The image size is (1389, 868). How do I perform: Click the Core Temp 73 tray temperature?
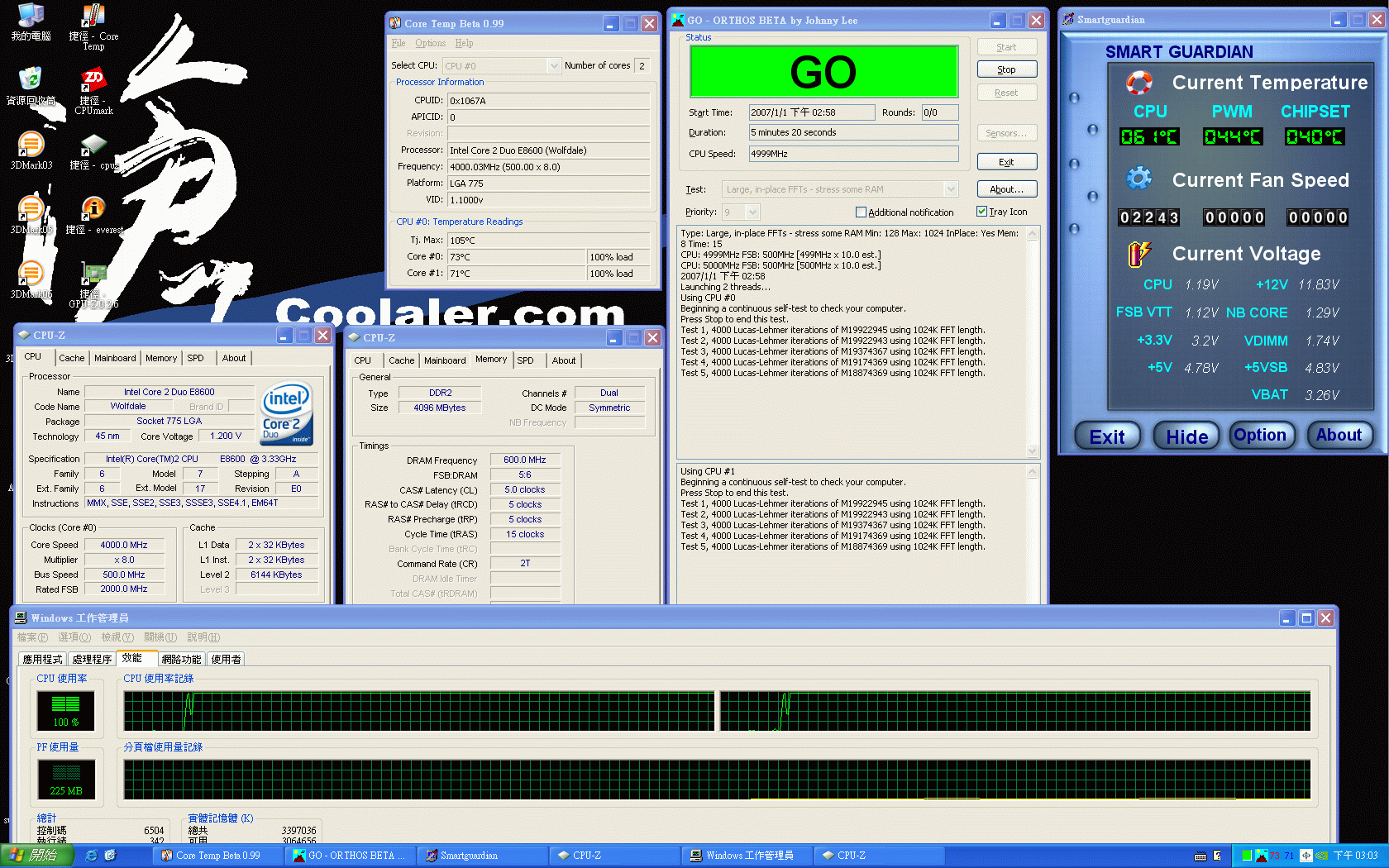click(x=1275, y=856)
